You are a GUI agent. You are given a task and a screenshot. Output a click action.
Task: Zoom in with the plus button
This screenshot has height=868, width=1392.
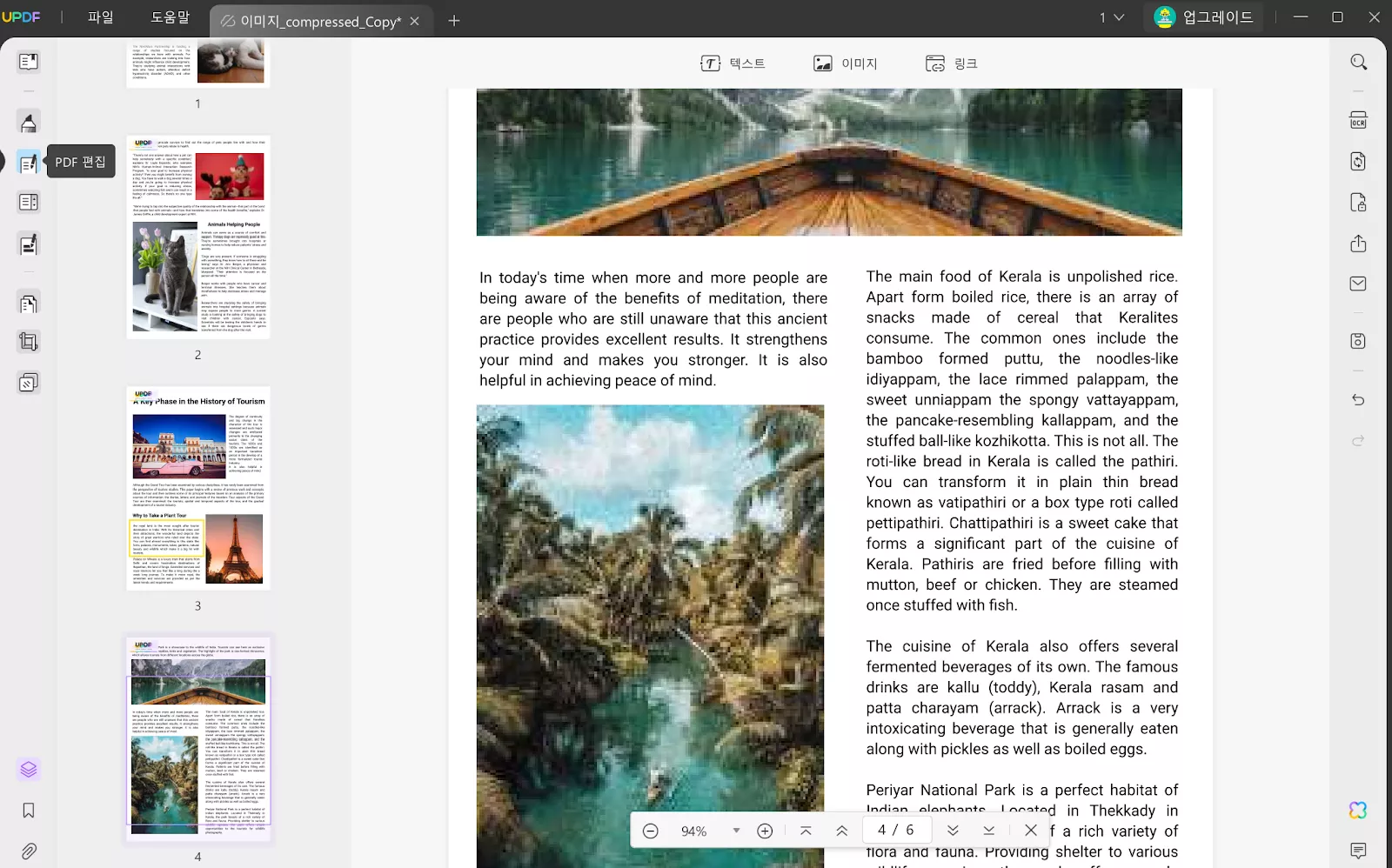coord(765,831)
